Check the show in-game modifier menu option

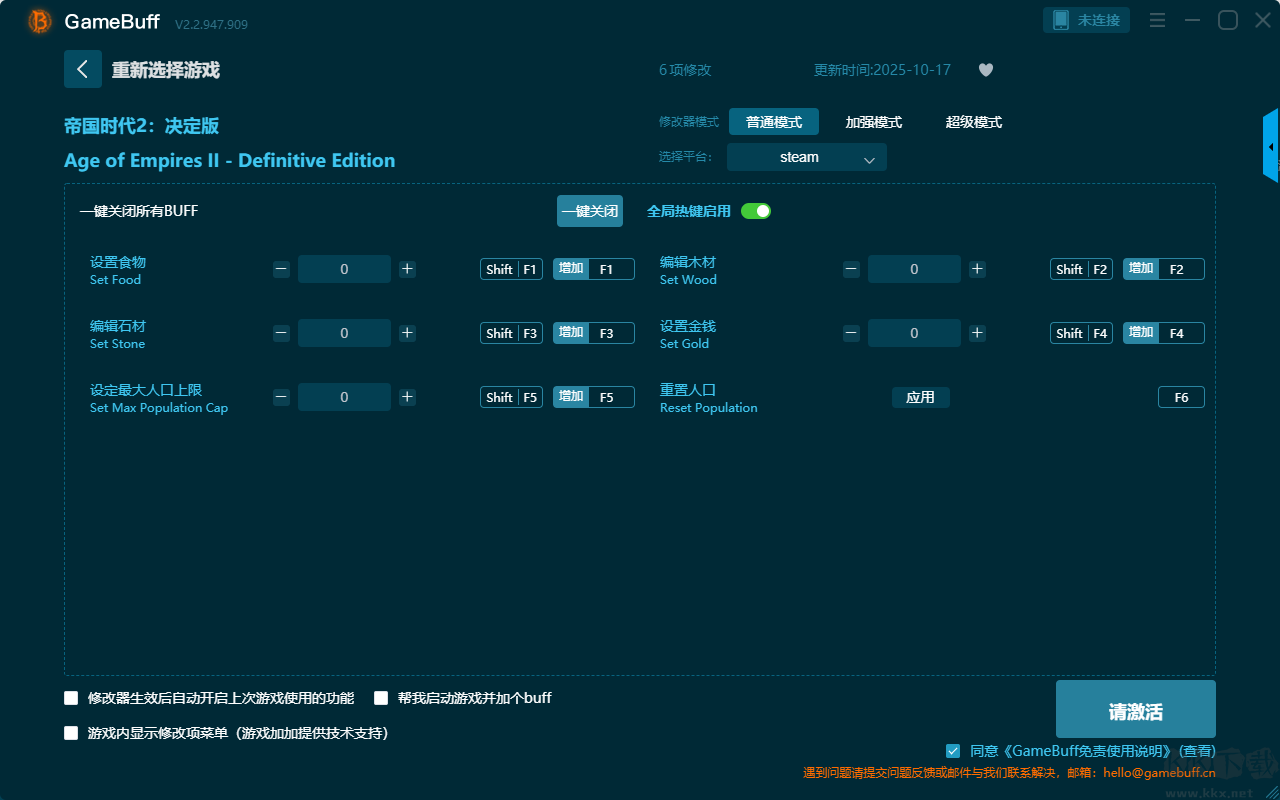[x=71, y=733]
